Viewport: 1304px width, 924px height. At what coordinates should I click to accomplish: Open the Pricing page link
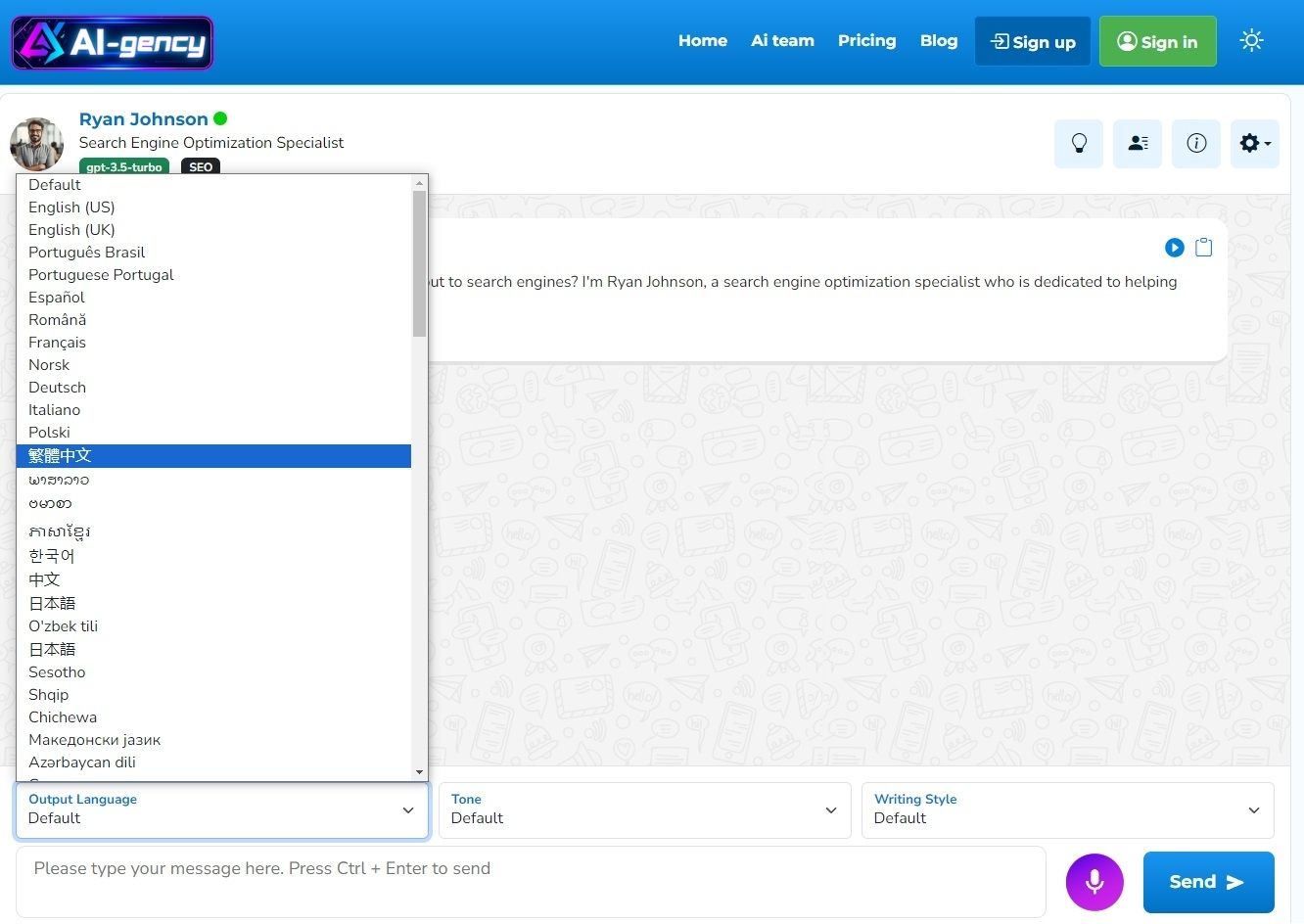click(x=866, y=41)
